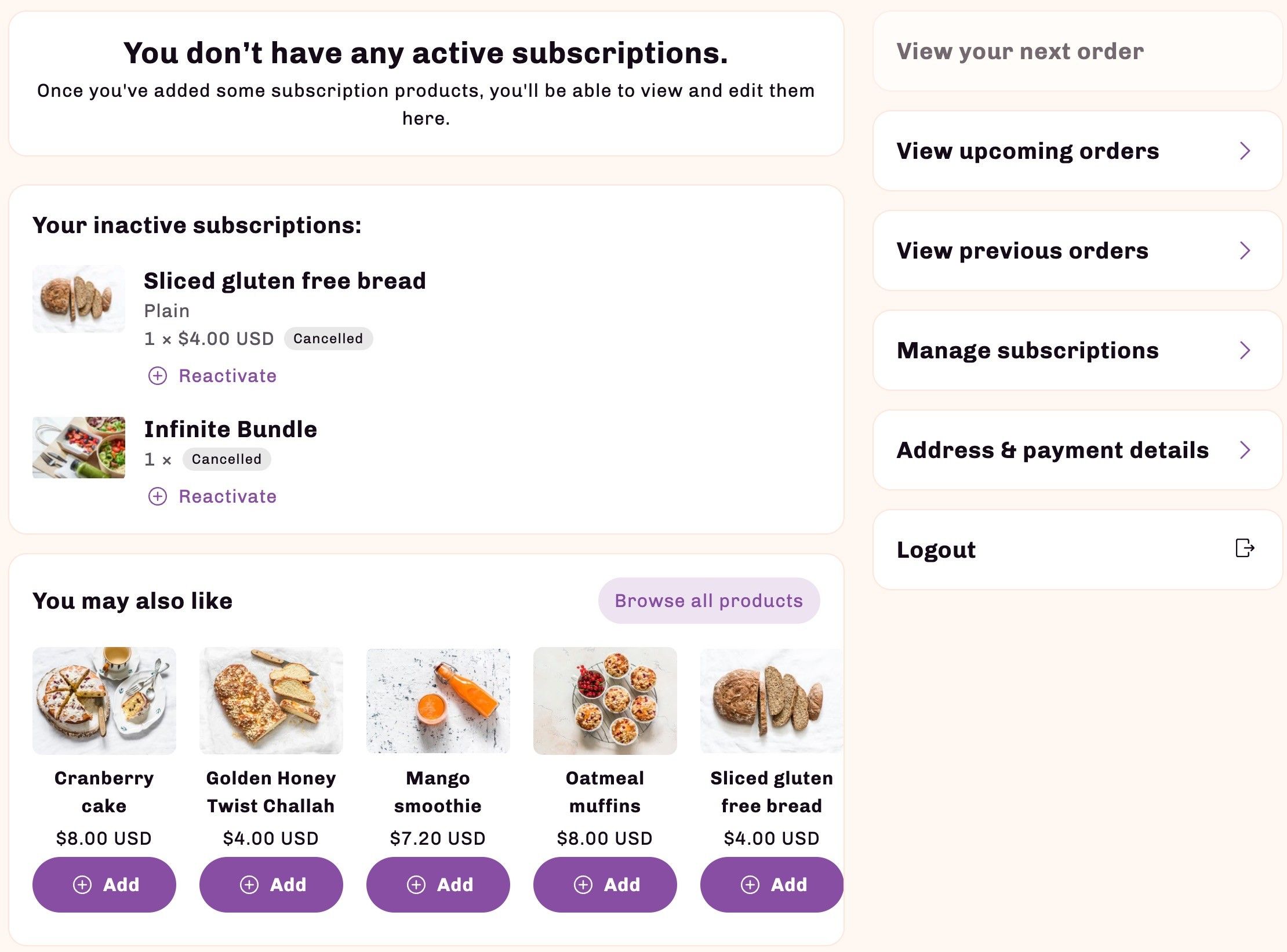Click the Logout exit icon

click(x=1245, y=548)
